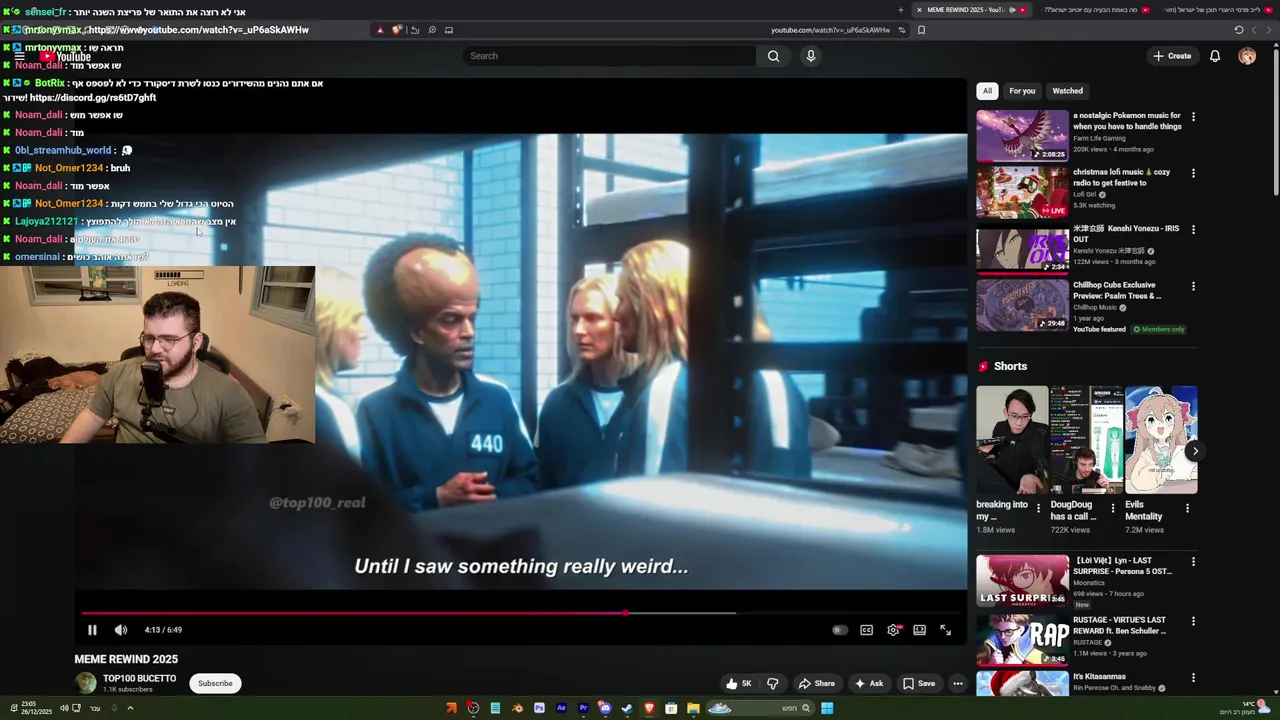Screen dimensions: 1280x720
Task: Click the Ask button below video
Action: (868, 684)
